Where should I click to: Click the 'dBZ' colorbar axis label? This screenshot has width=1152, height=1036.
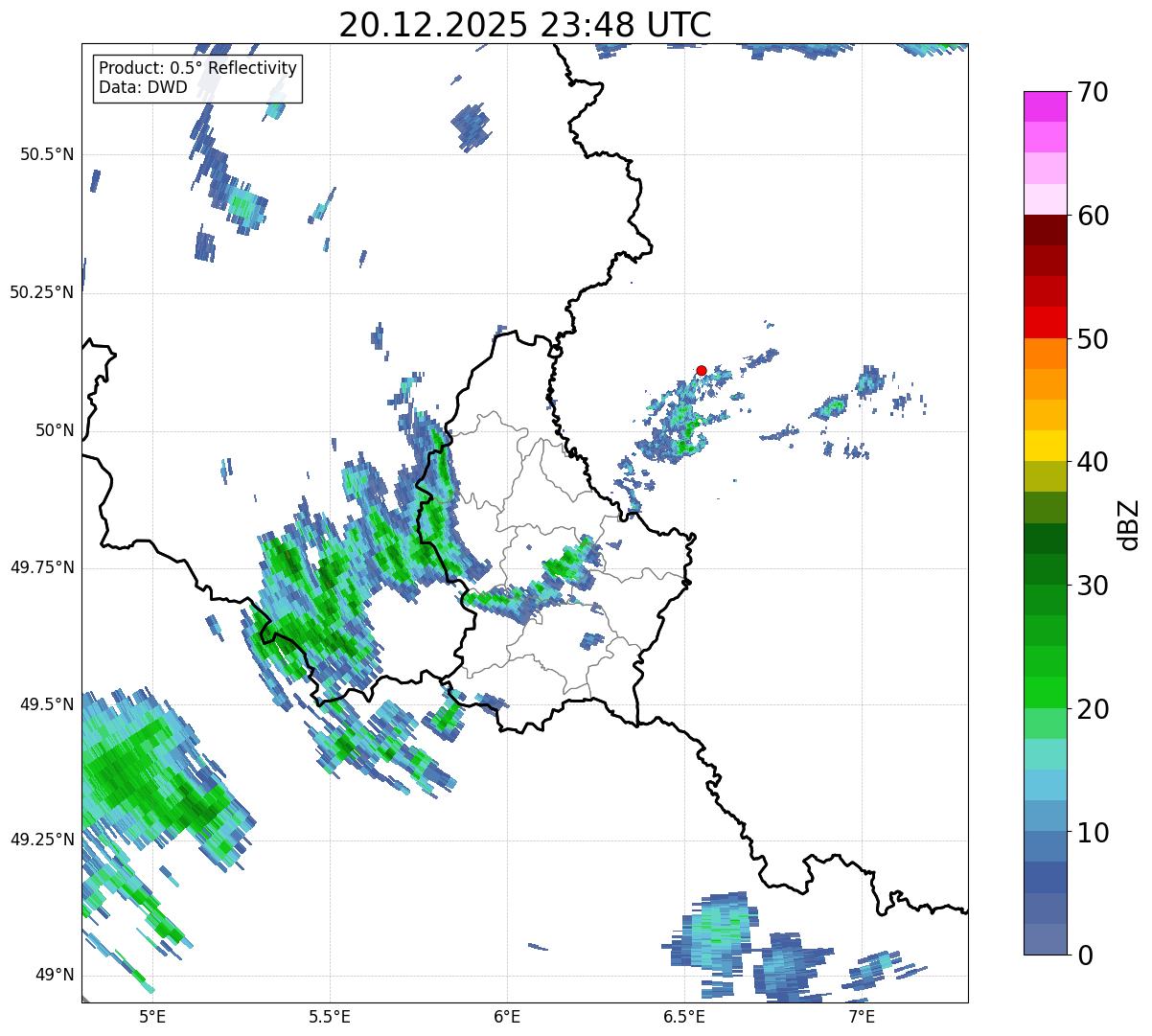tap(1129, 523)
